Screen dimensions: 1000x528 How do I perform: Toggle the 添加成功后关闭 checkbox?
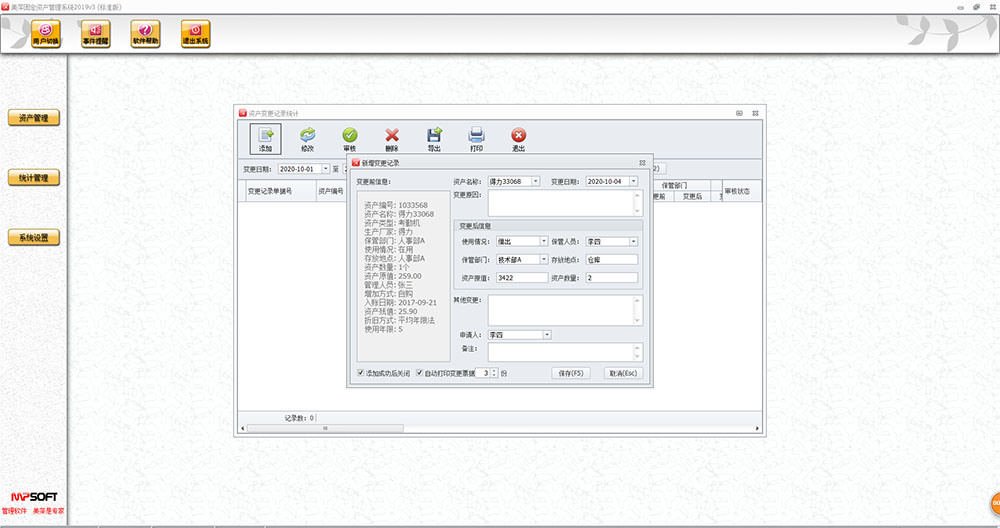(x=361, y=373)
